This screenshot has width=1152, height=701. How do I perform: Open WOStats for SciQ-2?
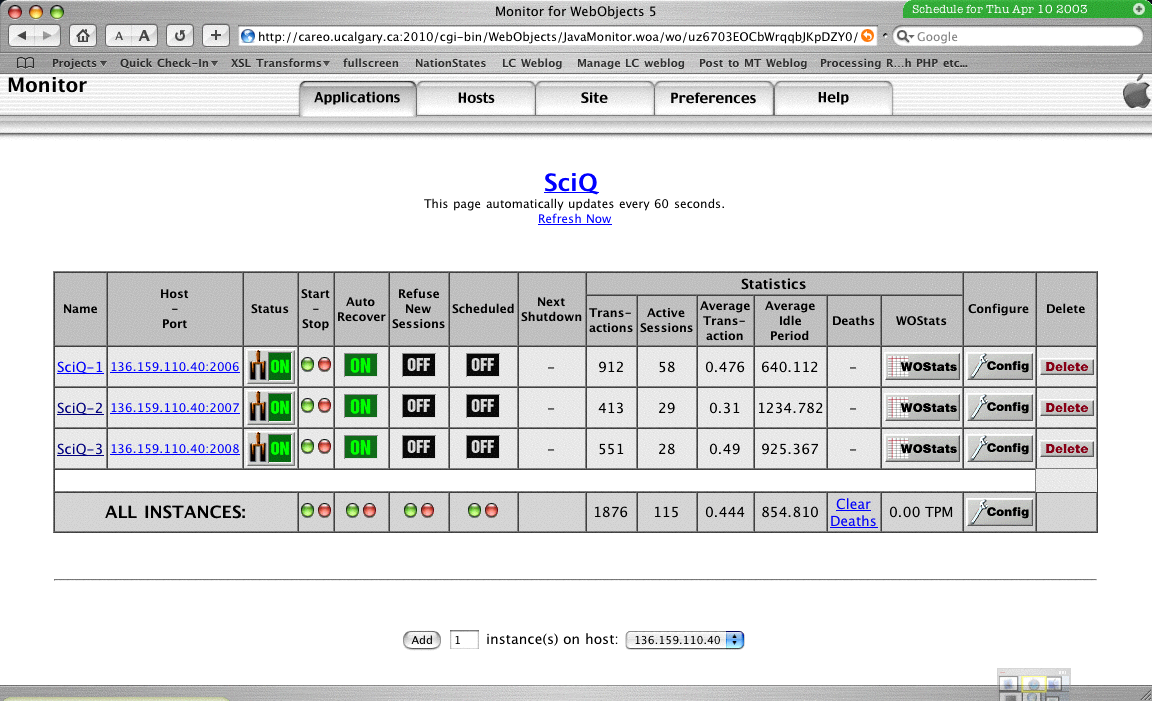[x=922, y=408]
